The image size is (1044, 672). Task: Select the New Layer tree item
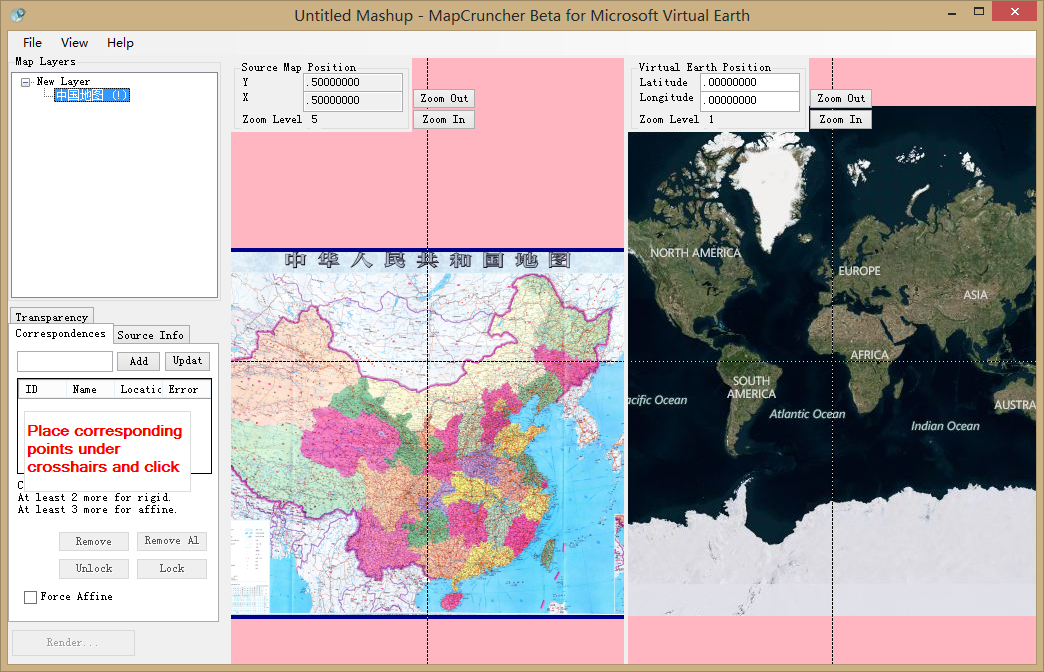point(63,81)
